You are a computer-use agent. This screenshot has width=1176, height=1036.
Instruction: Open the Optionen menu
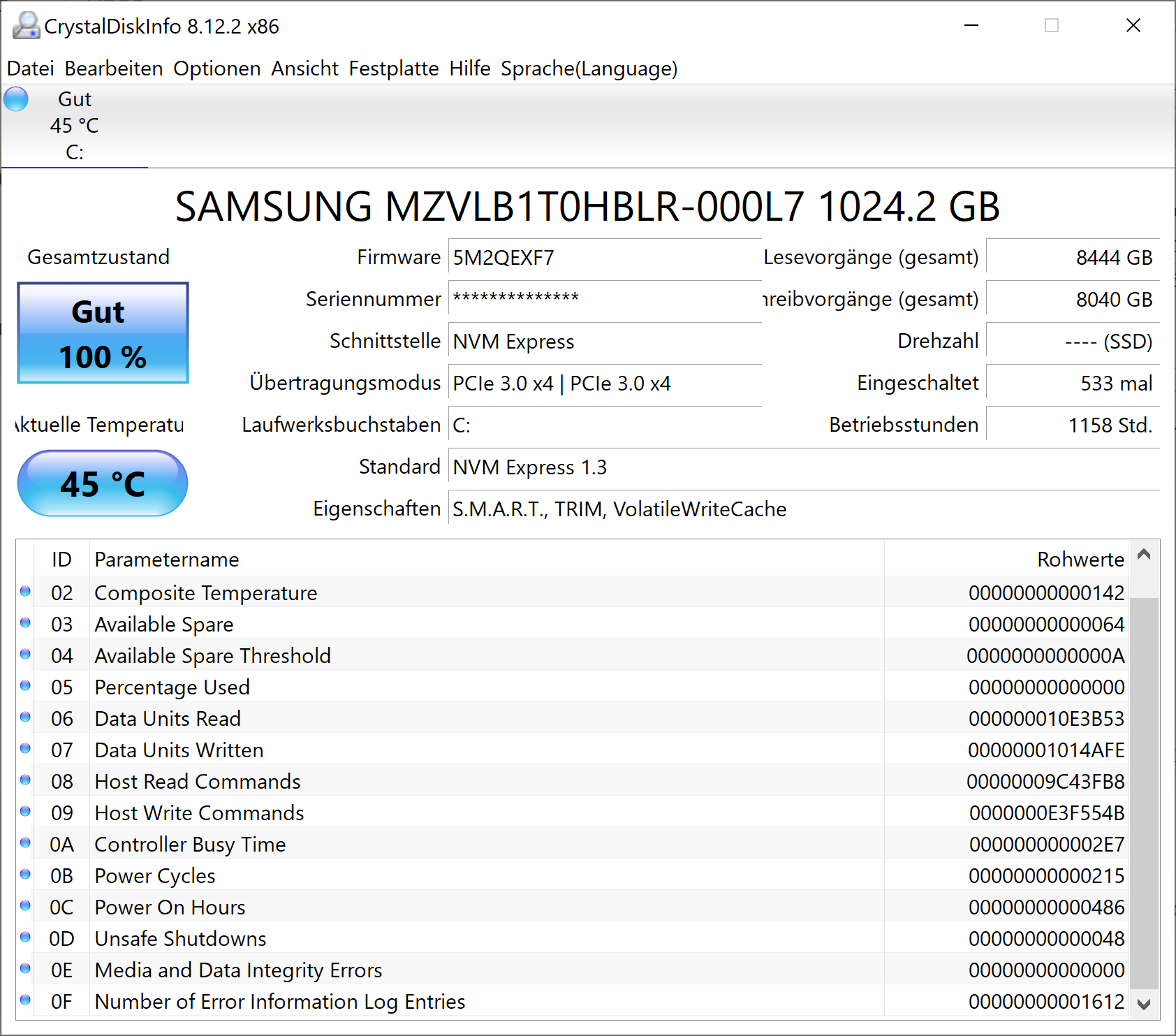(217, 68)
